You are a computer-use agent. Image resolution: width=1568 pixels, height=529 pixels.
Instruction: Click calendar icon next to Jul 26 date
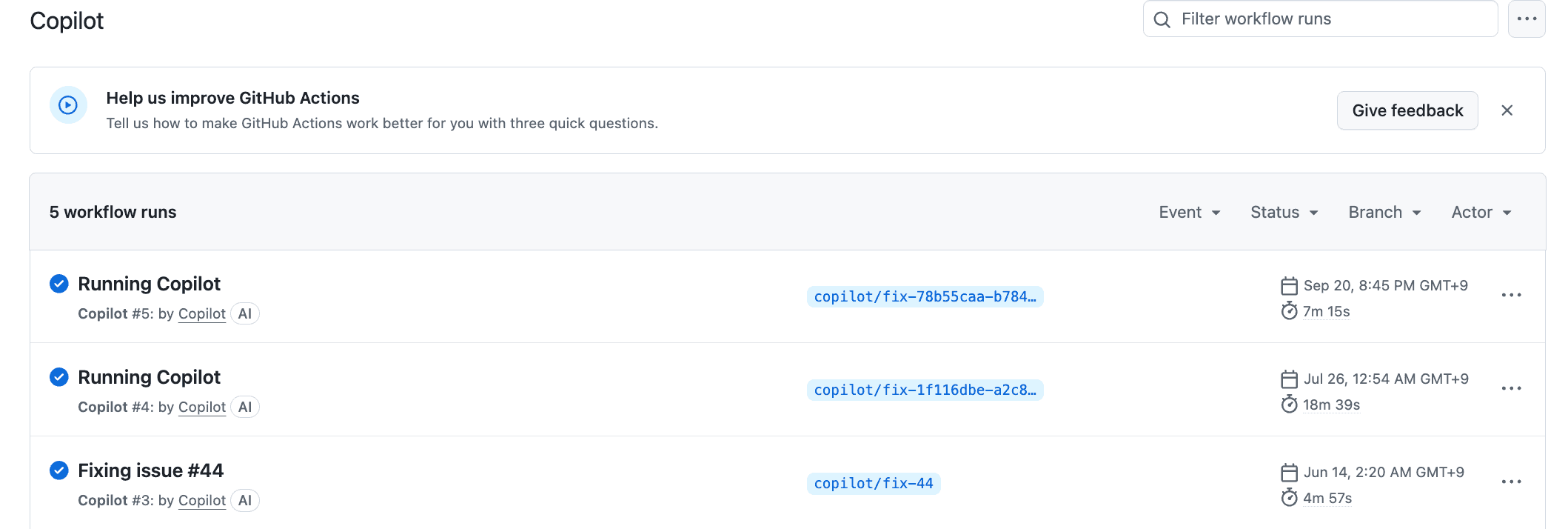pyautogui.click(x=1289, y=379)
